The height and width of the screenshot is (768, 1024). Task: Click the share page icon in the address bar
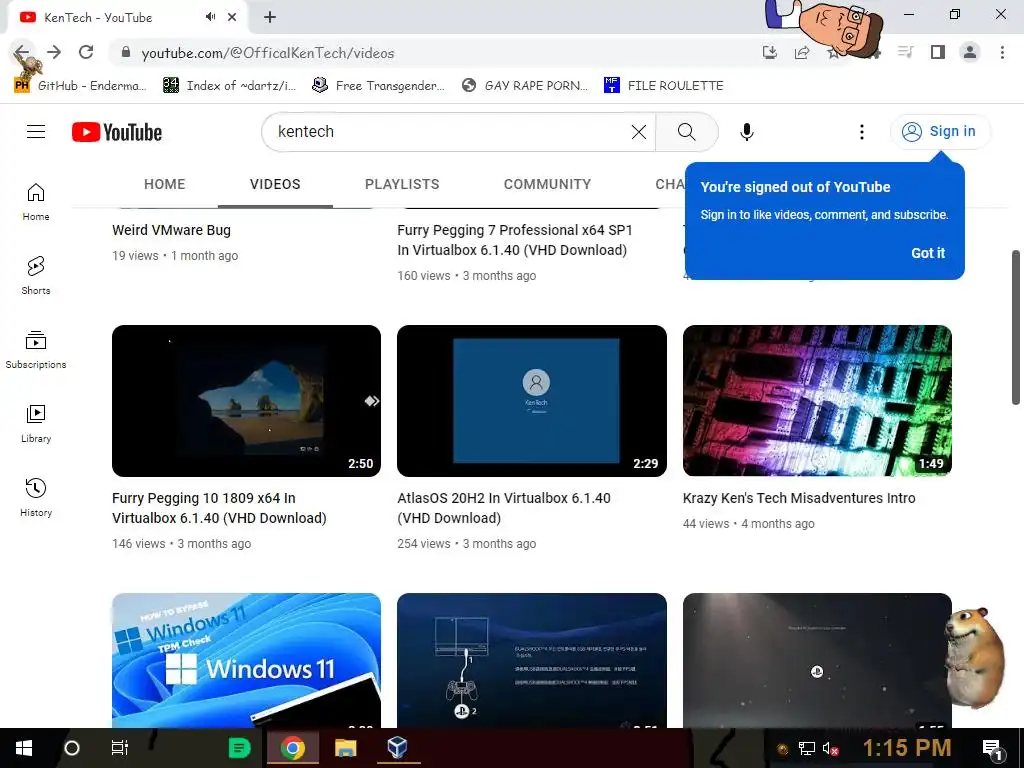[802, 53]
